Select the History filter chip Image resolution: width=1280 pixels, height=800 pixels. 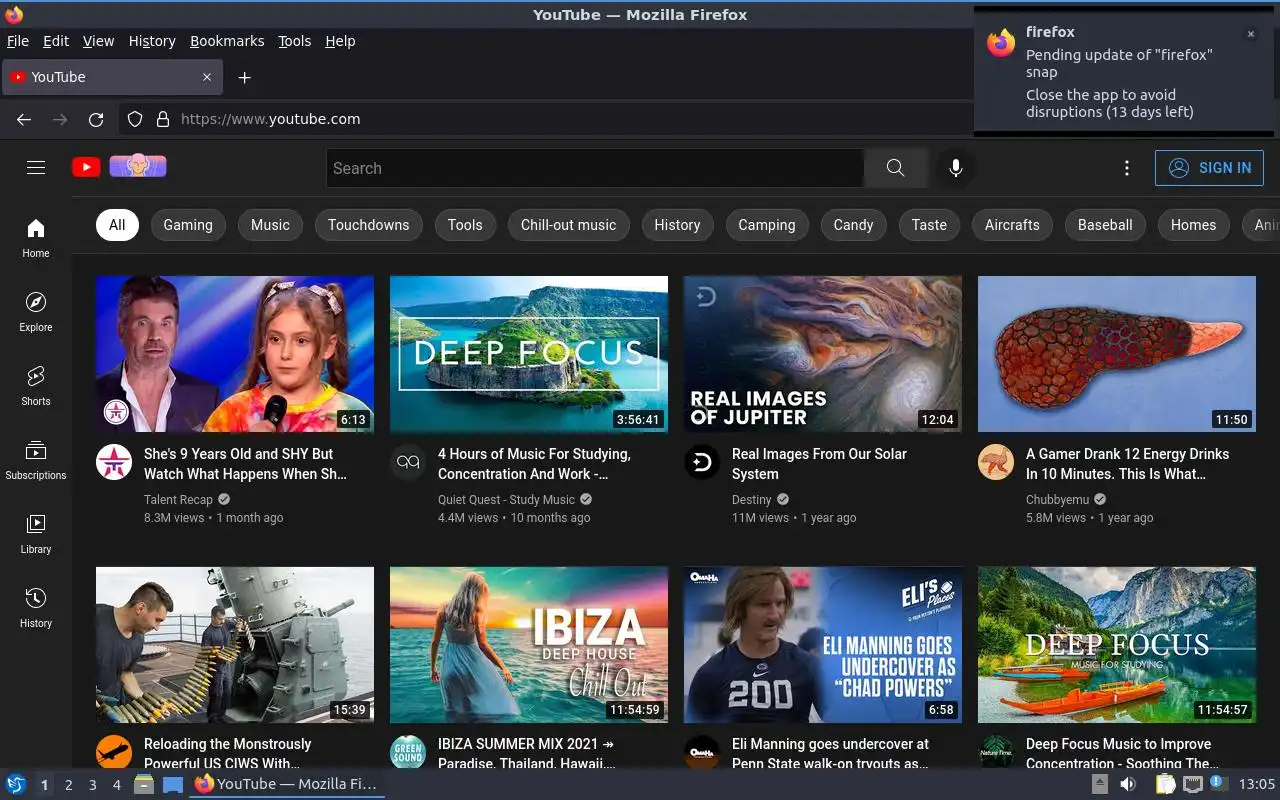click(677, 225)
